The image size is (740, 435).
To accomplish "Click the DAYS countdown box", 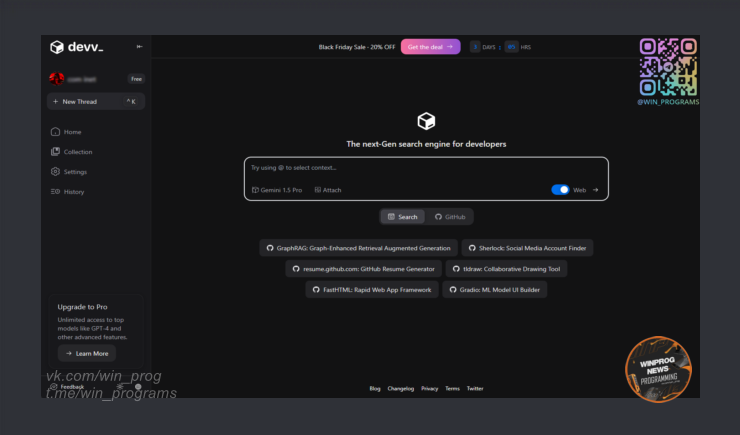I will pos(475,47).
